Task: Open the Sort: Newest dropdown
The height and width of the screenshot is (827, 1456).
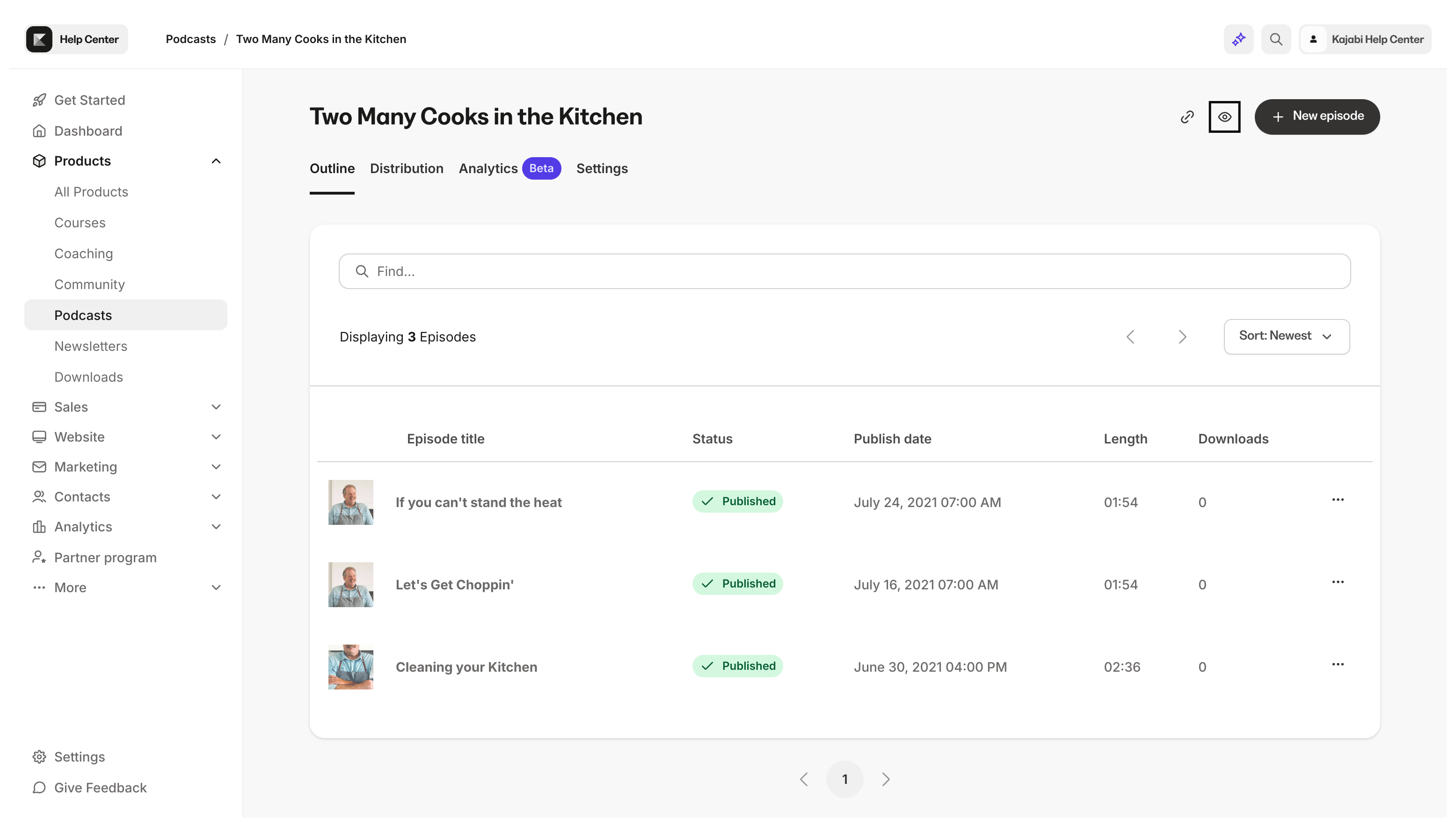Action: [x=1286, y=336]
